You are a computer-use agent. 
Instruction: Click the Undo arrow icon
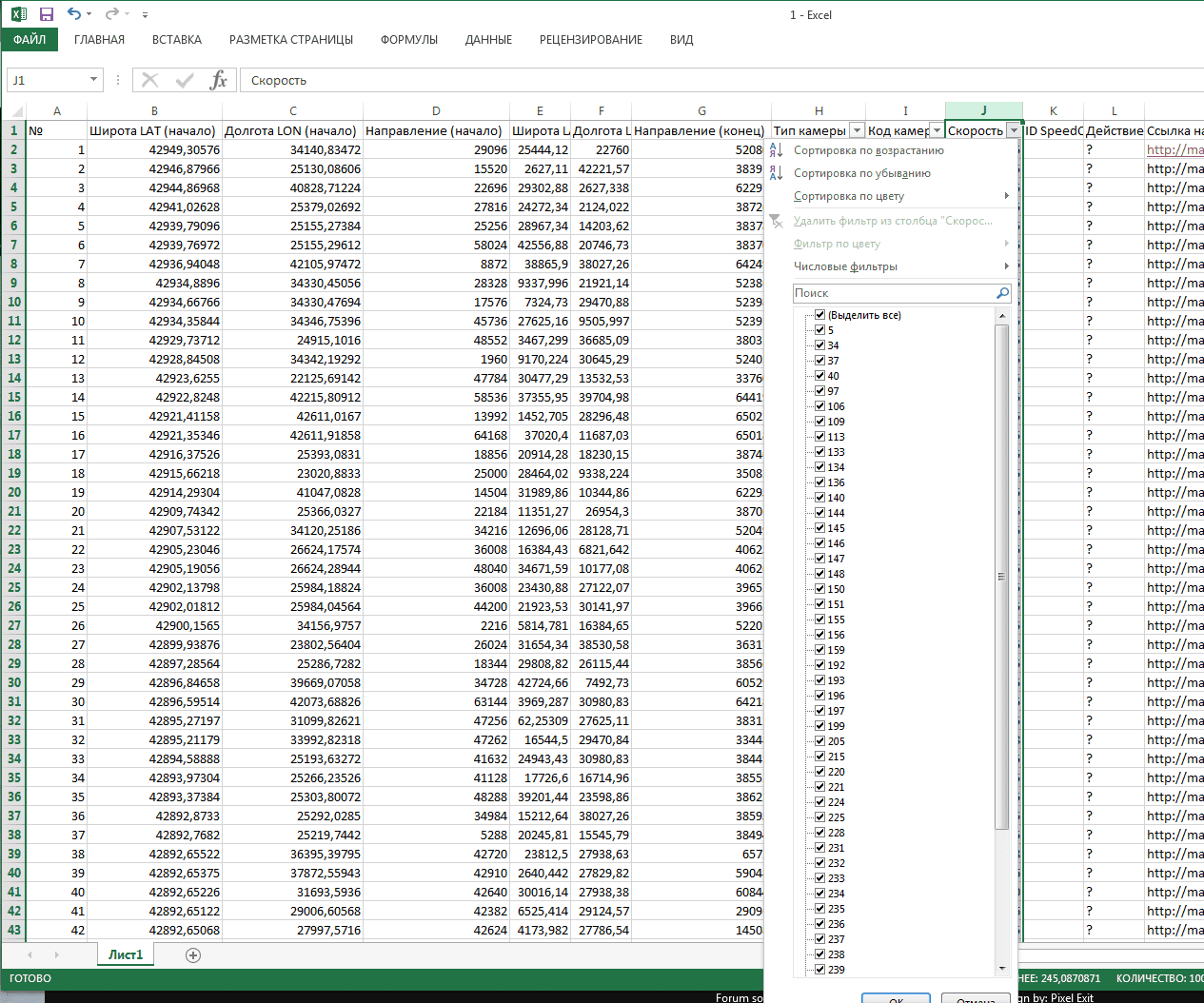74,14
